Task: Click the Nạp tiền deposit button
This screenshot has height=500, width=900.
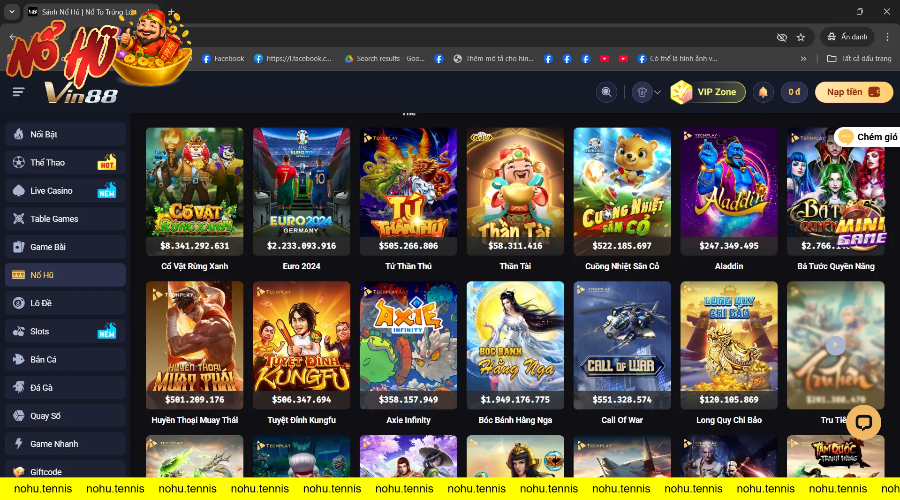Action: (852, 92)
